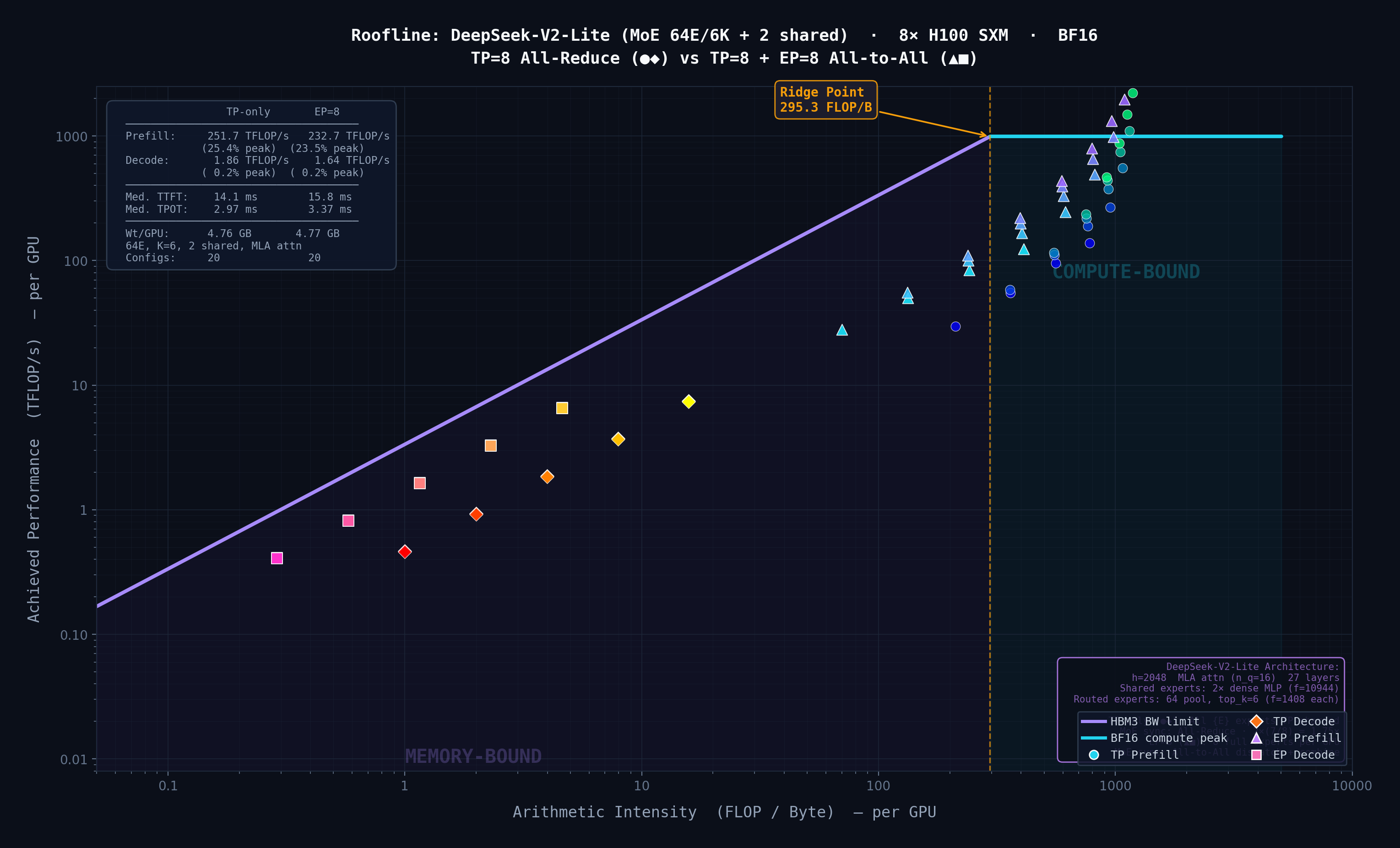The height and width of the screenshot is (848, 1400).
Task: Click the cyan circle TP Prefill legend marker
Action: click(1094, 754)
